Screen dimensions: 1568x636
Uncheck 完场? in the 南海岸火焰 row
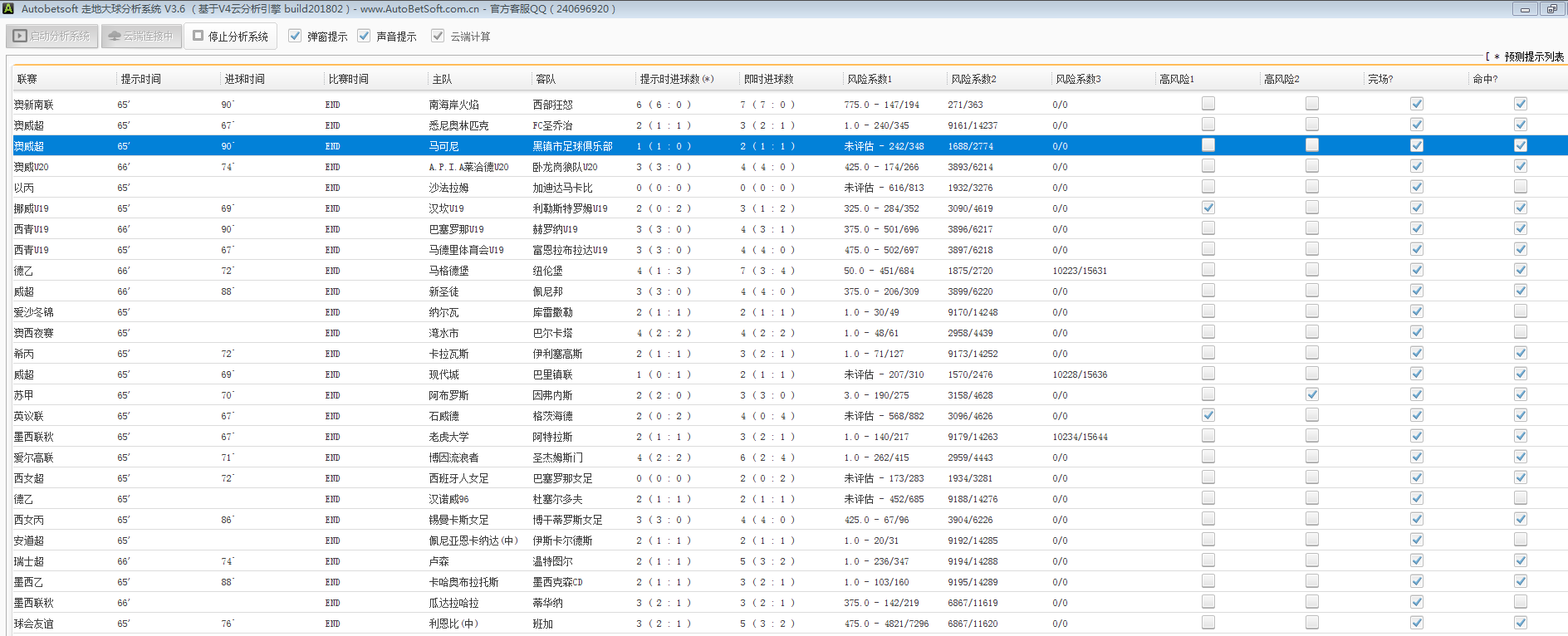pyautogui.click(x=1417, y=104)
